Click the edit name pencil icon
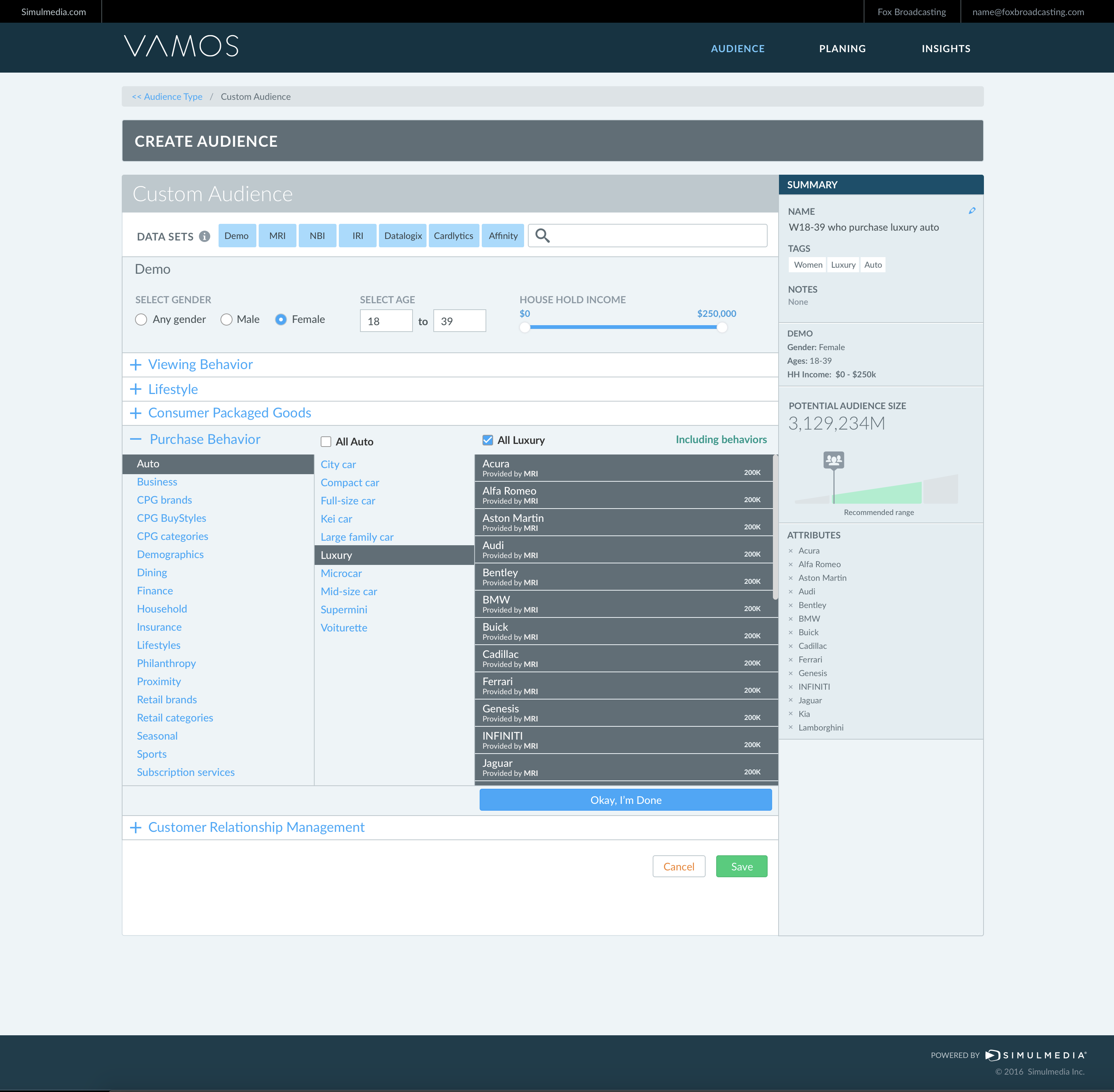 click(972, 211)
